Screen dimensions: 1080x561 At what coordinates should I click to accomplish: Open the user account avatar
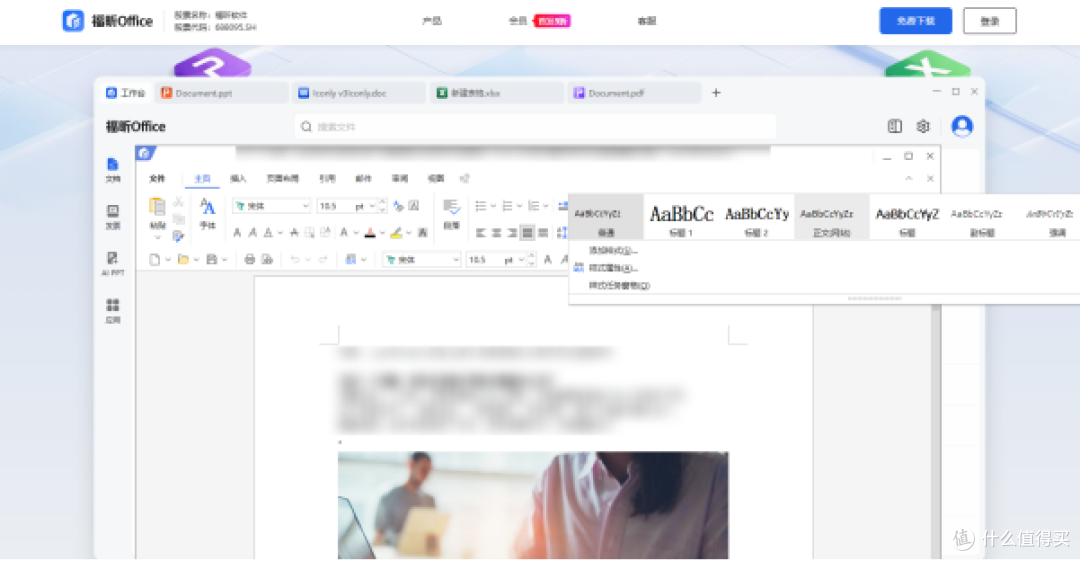click(962, 126)
